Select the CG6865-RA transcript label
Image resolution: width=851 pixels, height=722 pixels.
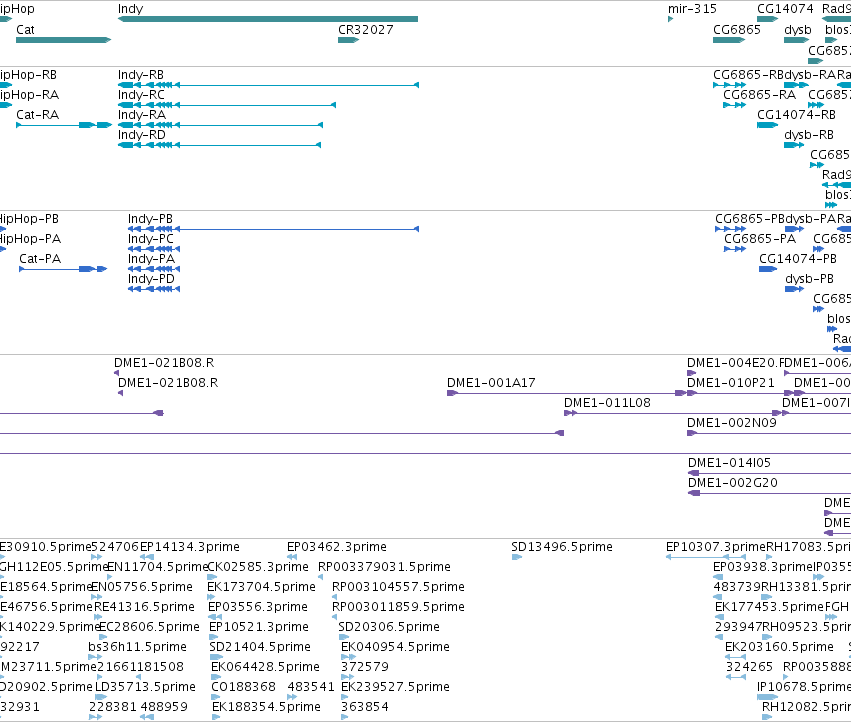(x=759, y=94)
